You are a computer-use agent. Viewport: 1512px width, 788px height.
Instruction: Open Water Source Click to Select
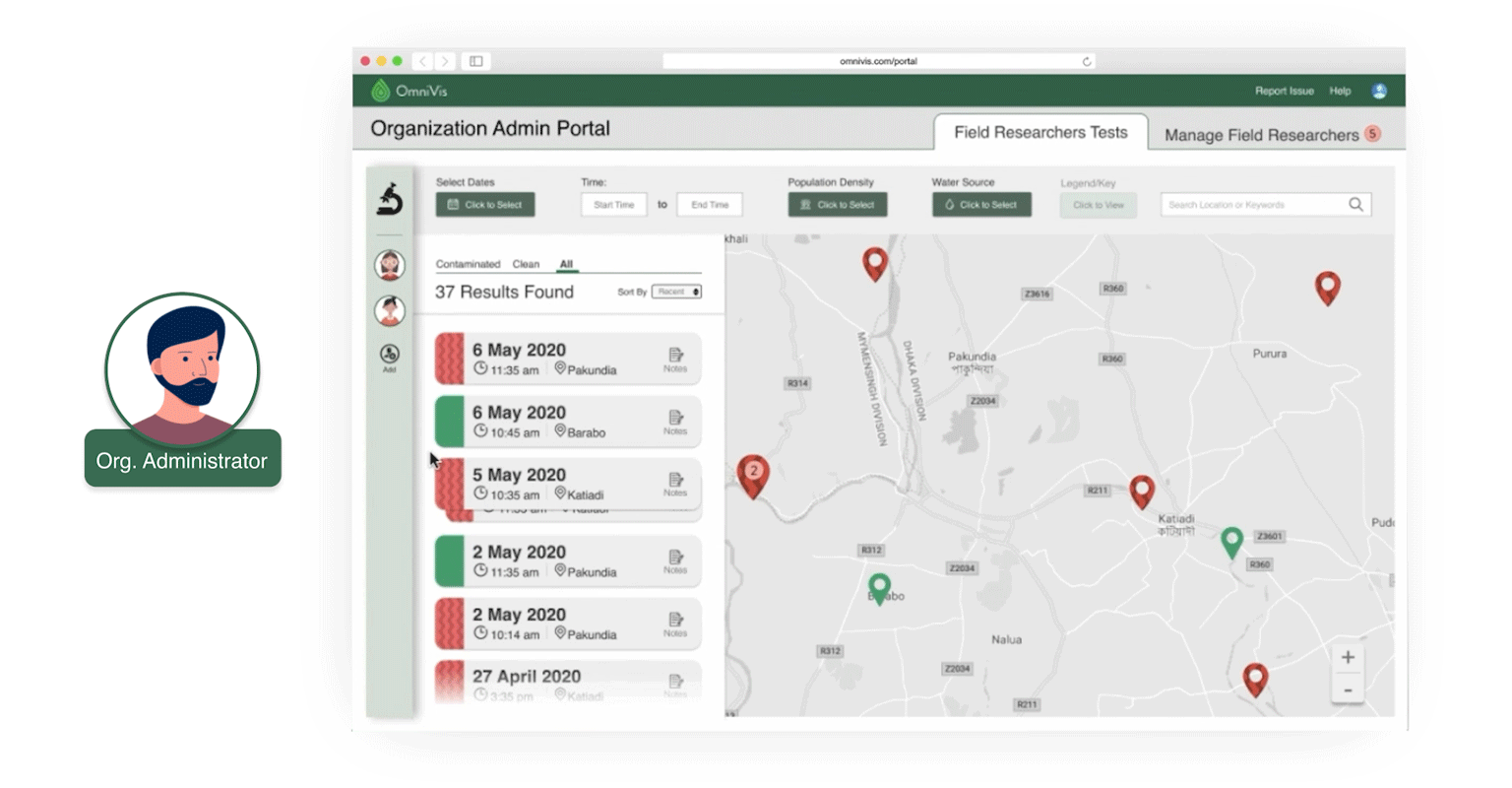click(981, 205)
